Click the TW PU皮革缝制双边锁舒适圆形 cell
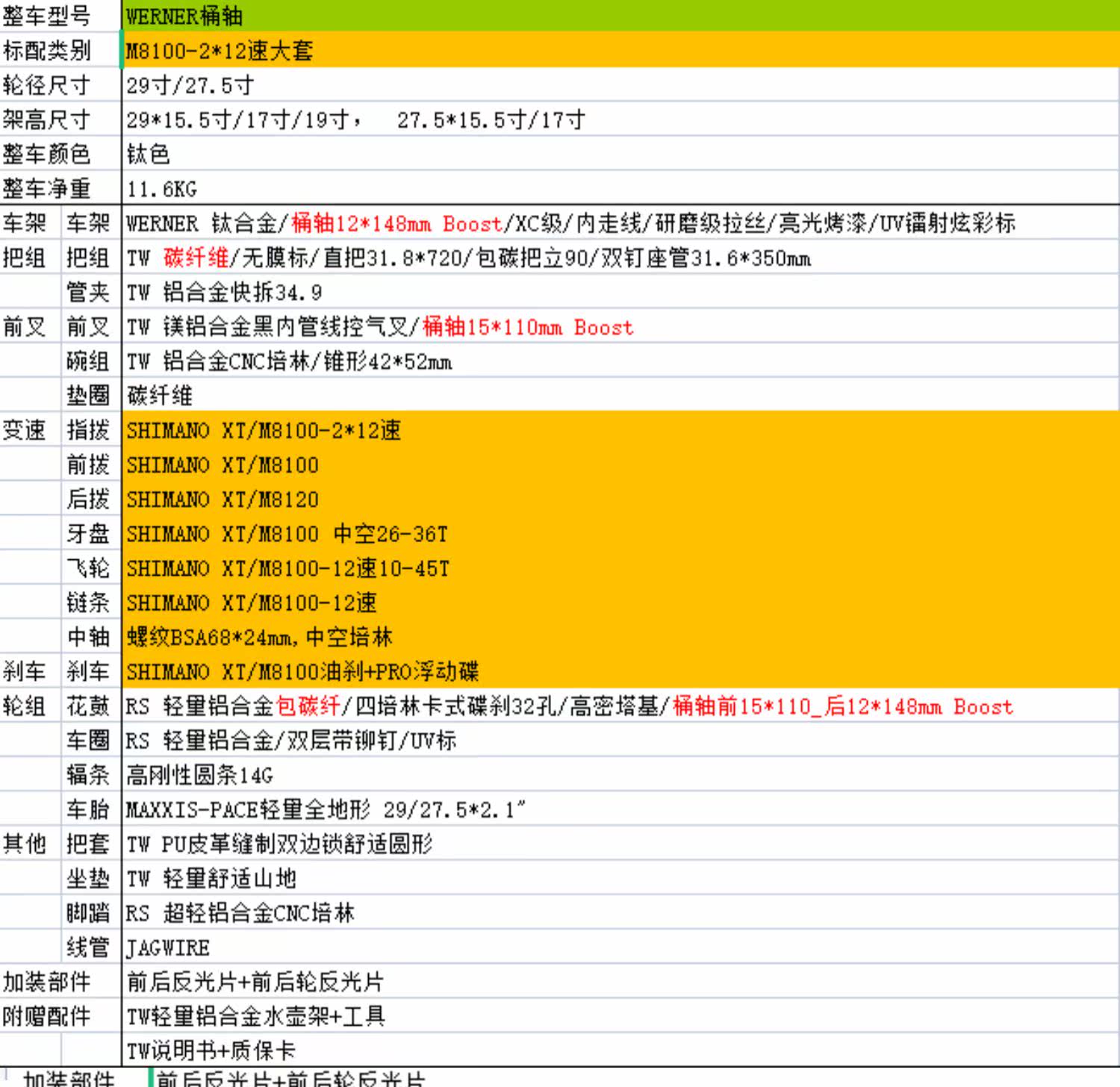Image resolution: width=1120 pixels, height=1087 pixels. 620,843
